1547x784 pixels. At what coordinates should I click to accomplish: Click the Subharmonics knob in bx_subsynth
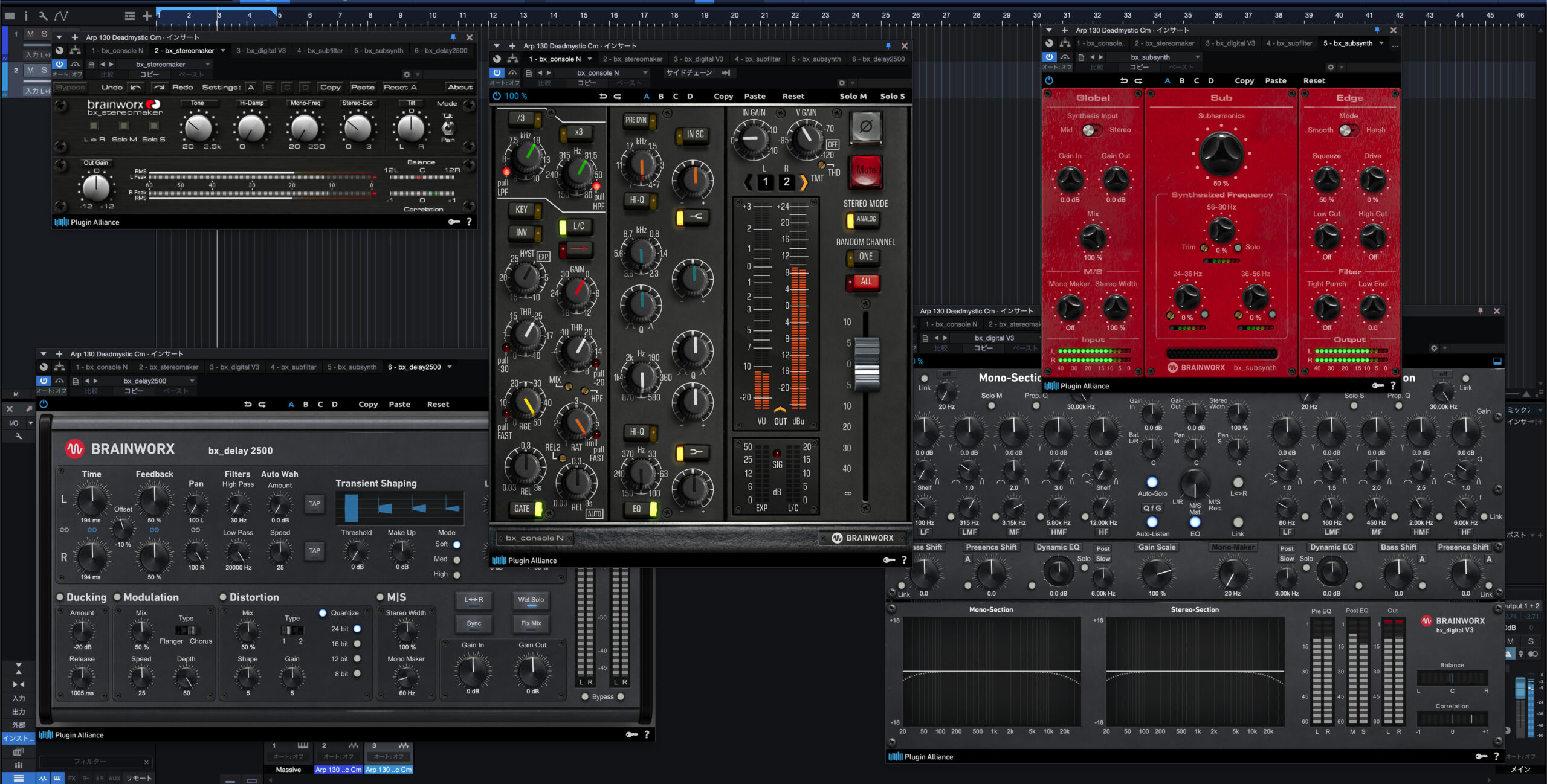[x=1221, y=154]
